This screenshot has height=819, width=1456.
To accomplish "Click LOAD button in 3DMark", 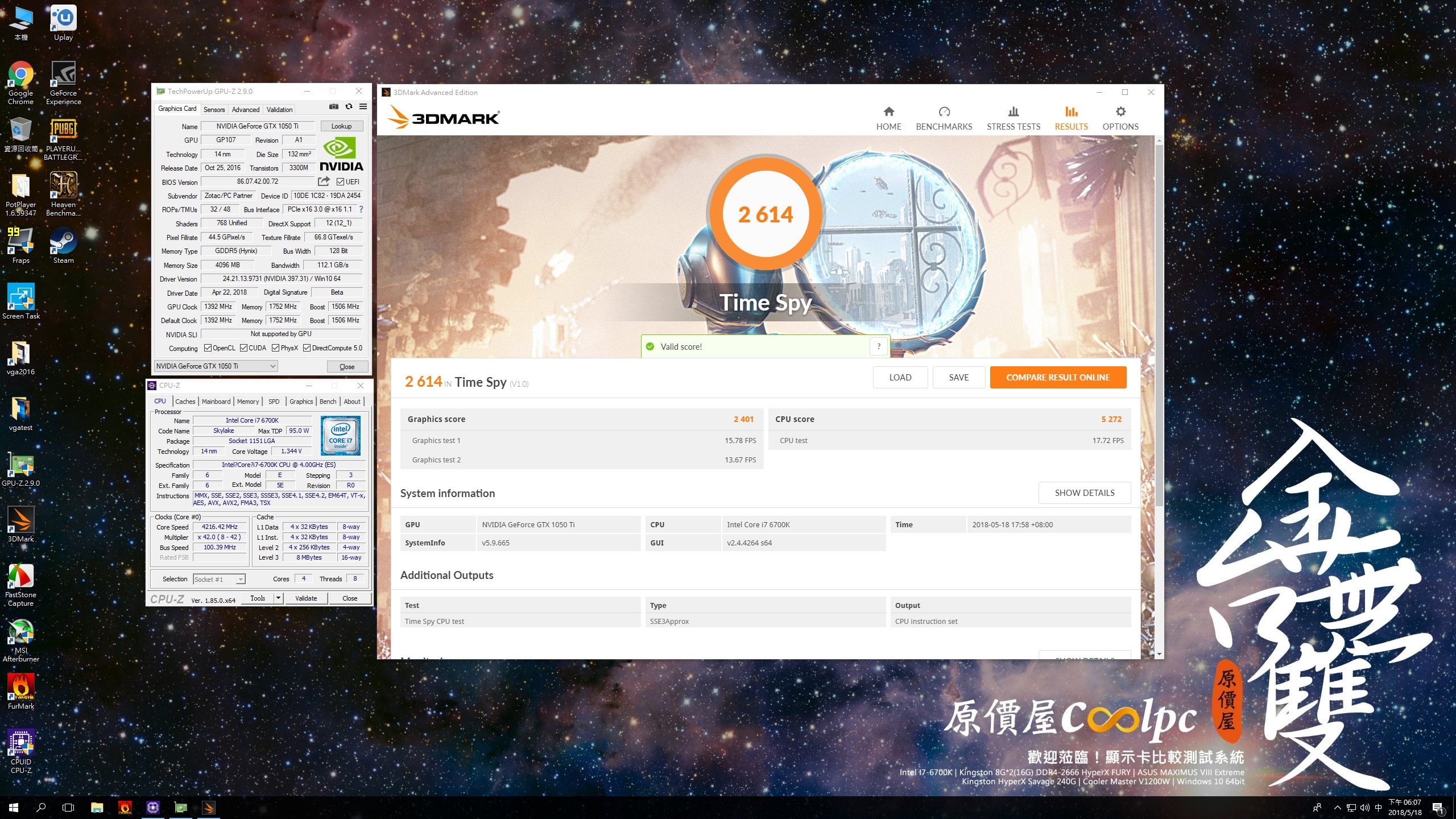I will pos(900,378).
